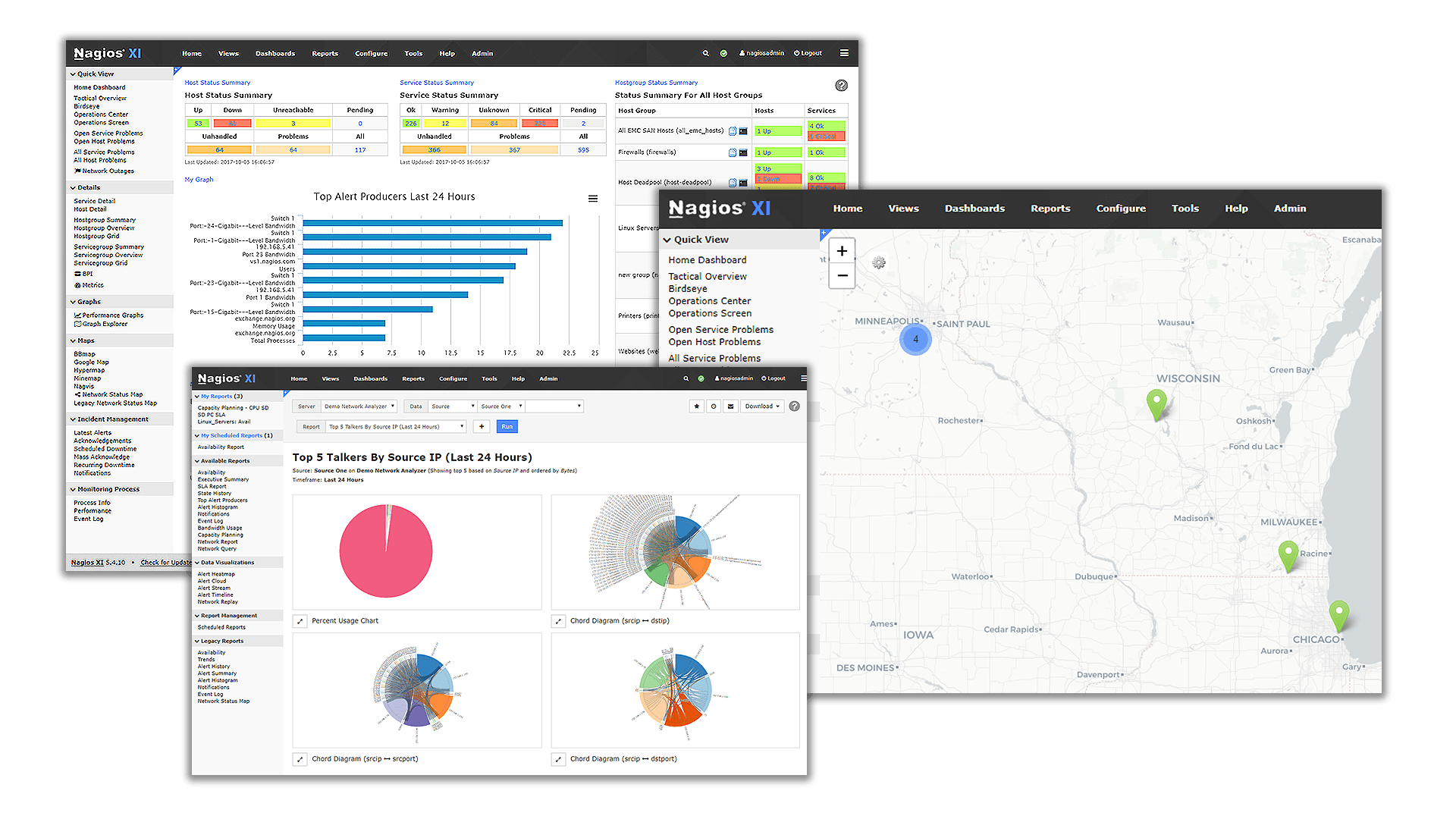Open Server Demo Network Analyzer dropdown

(x=358, y=406)
